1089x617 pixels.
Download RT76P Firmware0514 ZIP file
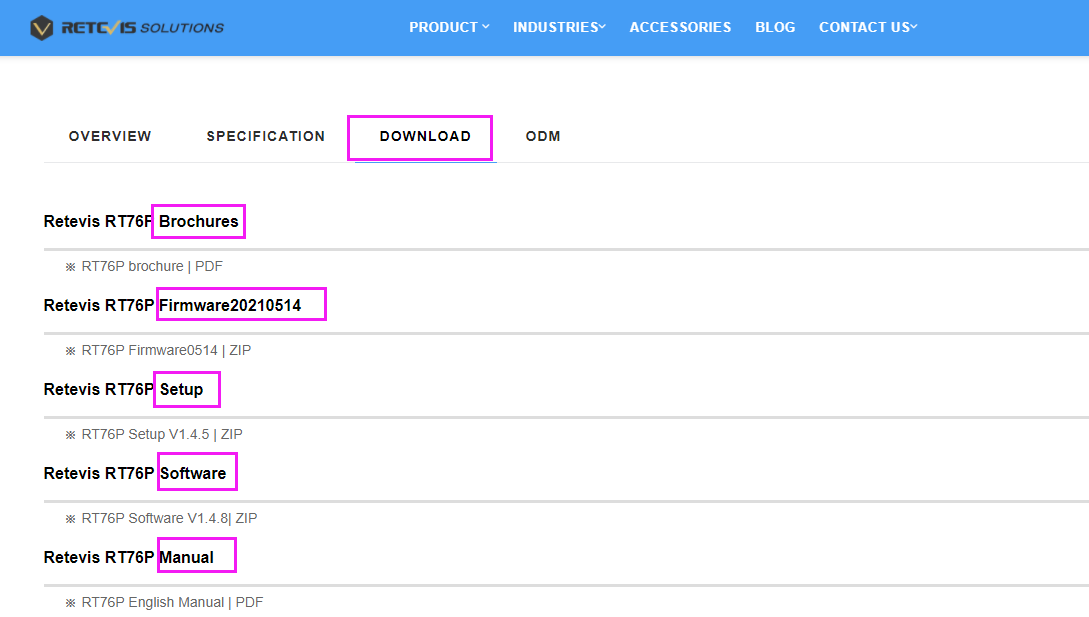(x=165, y=350)
